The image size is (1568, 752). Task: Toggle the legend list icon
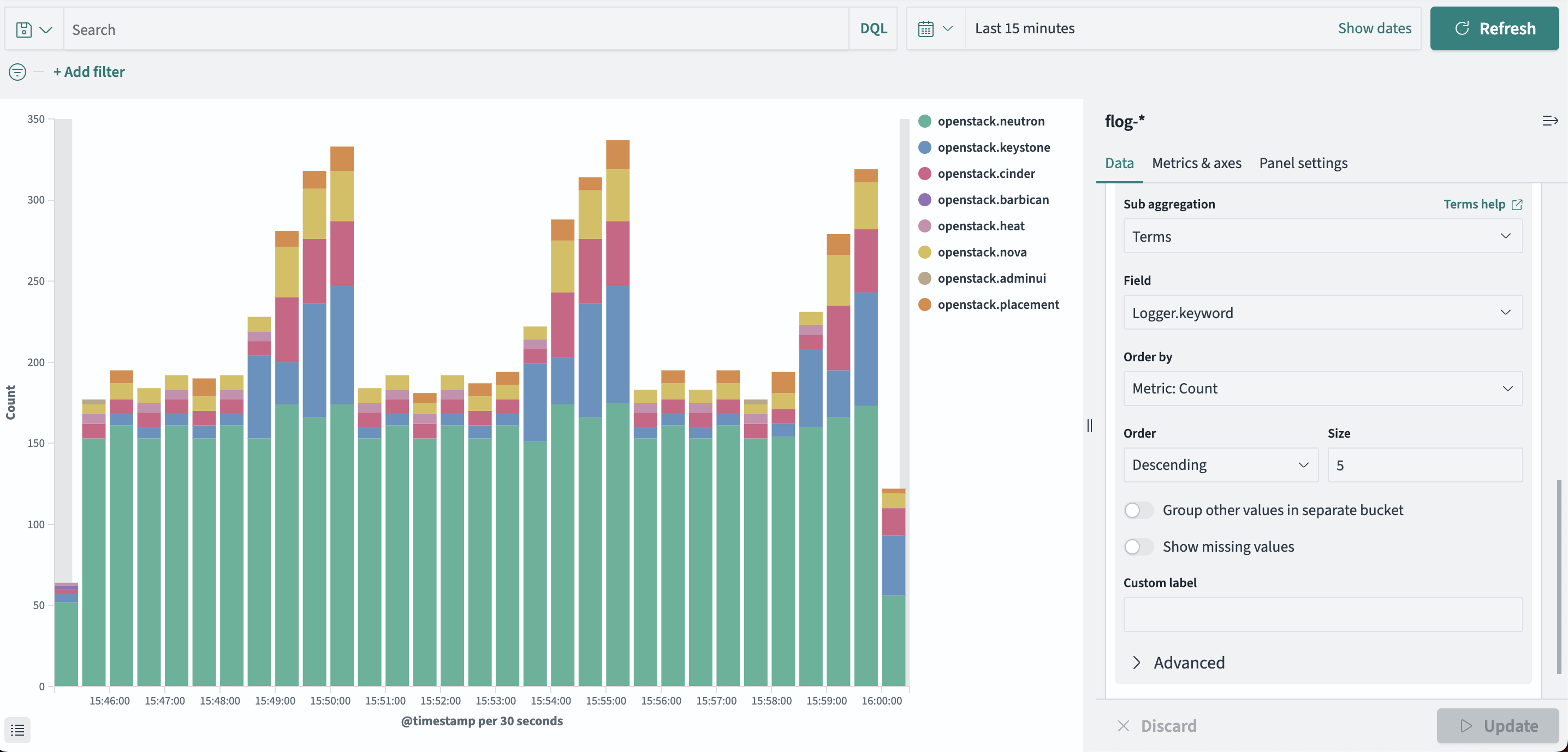point(17,730)
